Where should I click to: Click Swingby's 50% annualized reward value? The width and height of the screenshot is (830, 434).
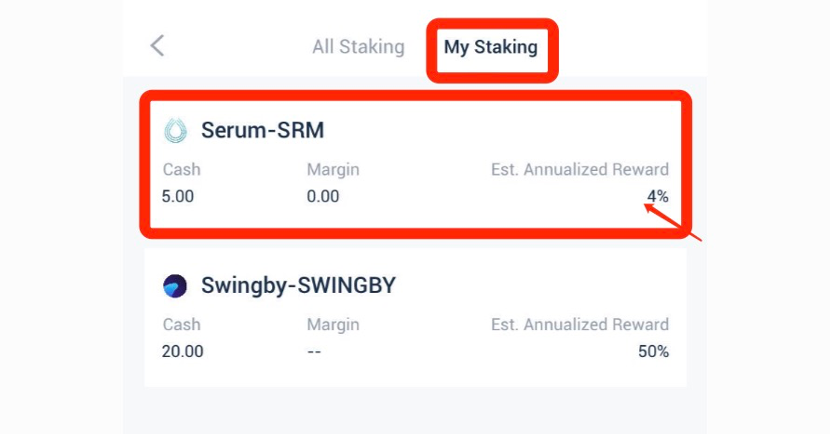653,351
